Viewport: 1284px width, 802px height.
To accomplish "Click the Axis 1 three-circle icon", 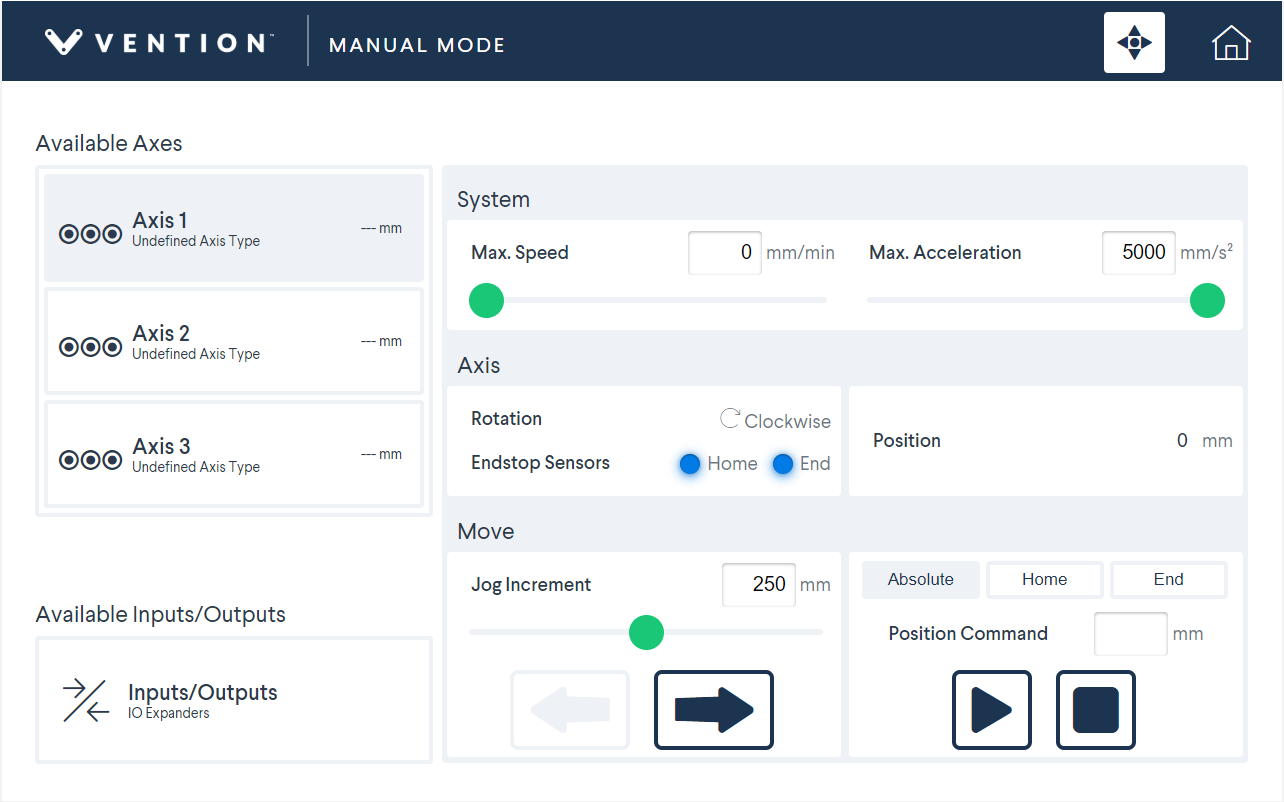I will (91, 234).
